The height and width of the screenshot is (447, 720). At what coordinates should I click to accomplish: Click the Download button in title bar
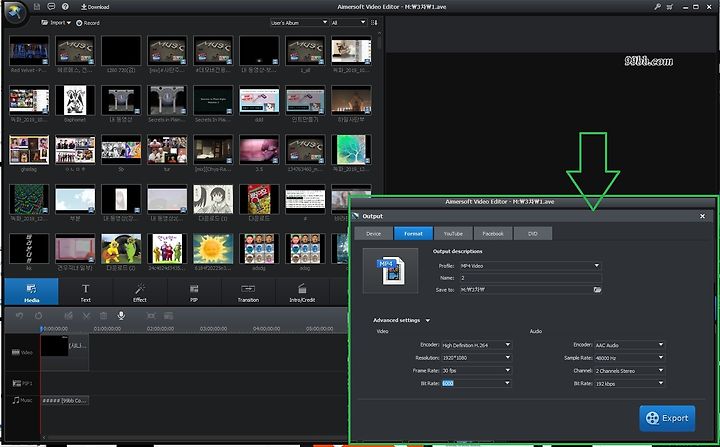(x=95, y=7)
